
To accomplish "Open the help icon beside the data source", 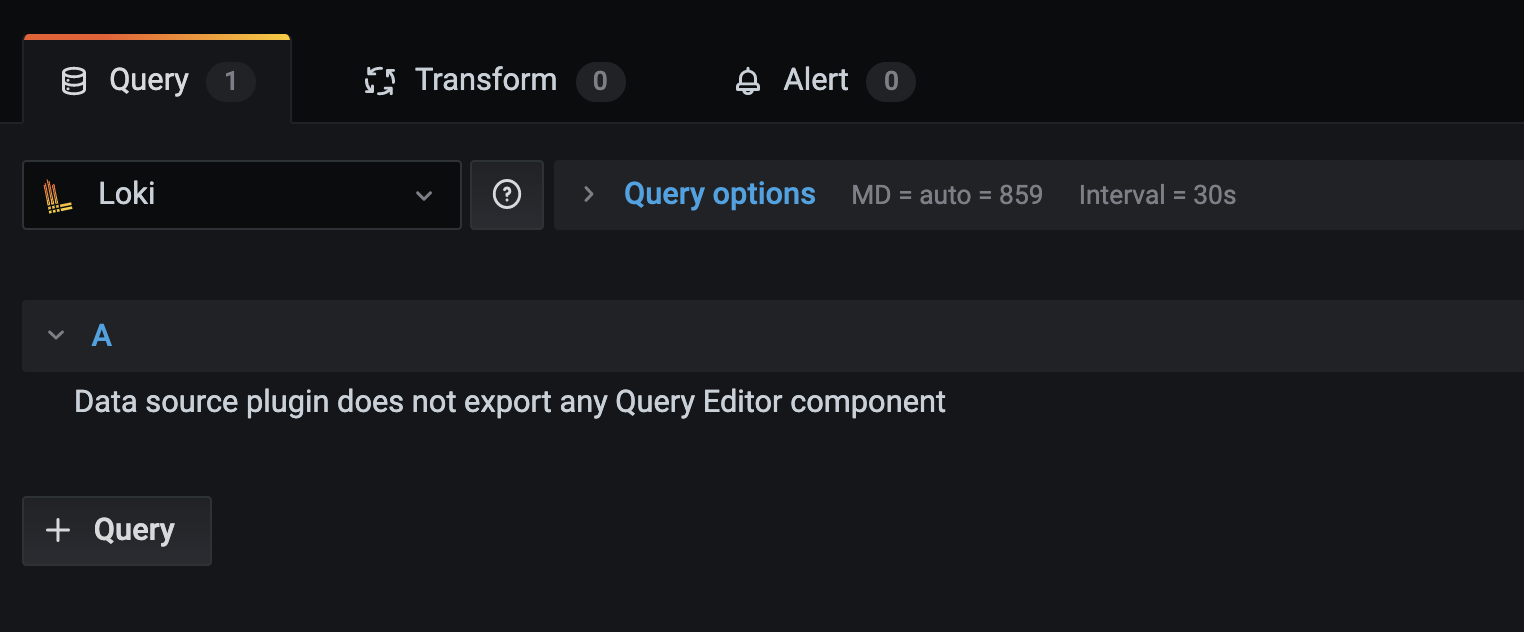I will click(507, 194).
